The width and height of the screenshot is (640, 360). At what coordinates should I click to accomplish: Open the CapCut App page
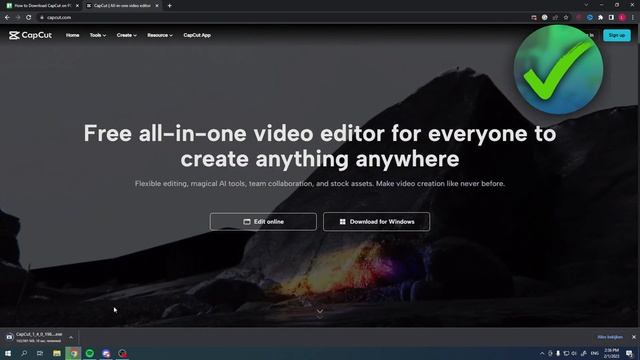(197, 35)
